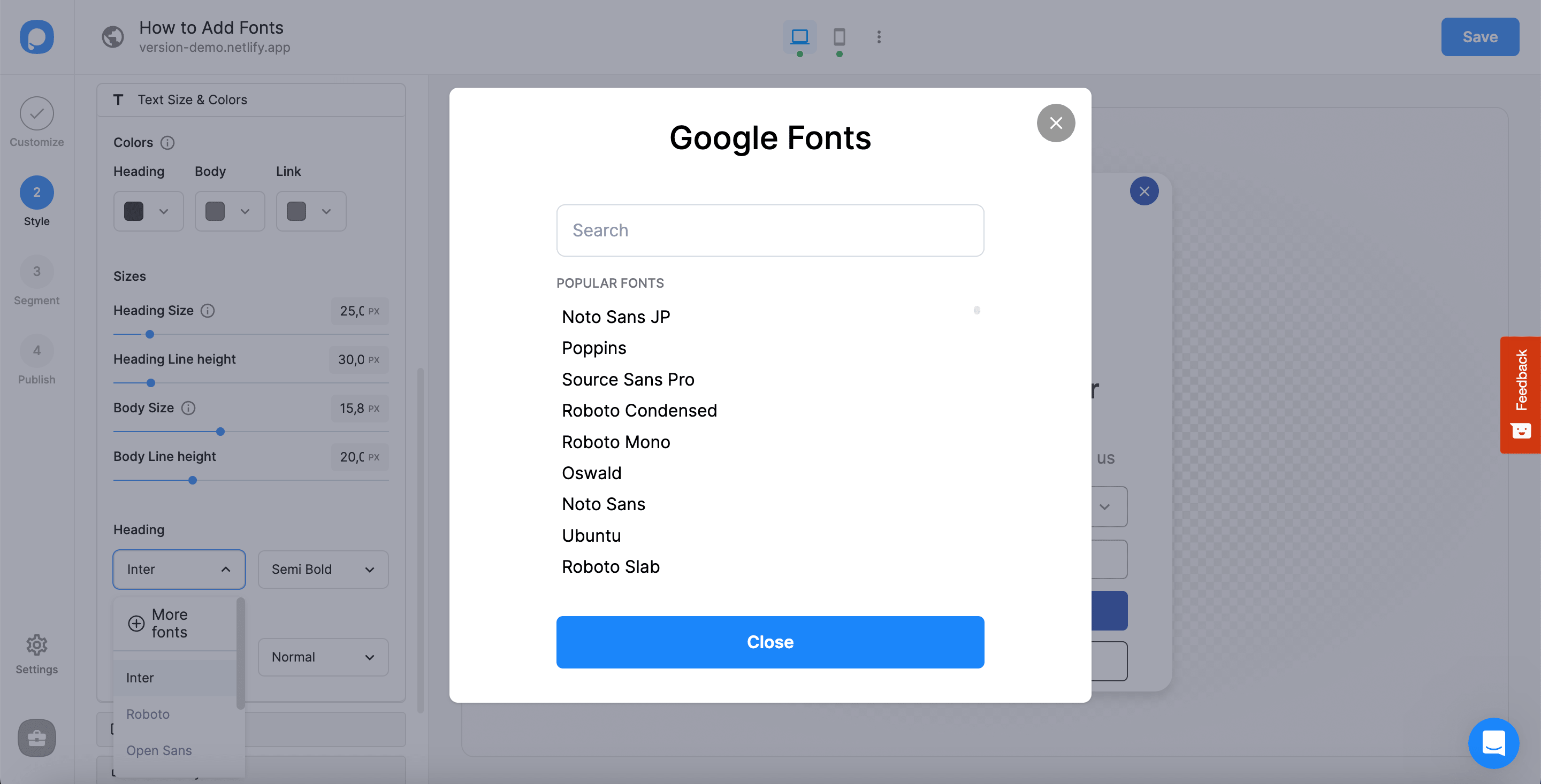Image resolution: width=1541 pixels, height=784 pixels.
Task: Click the Settings gear icon
Action: (37, 646)
